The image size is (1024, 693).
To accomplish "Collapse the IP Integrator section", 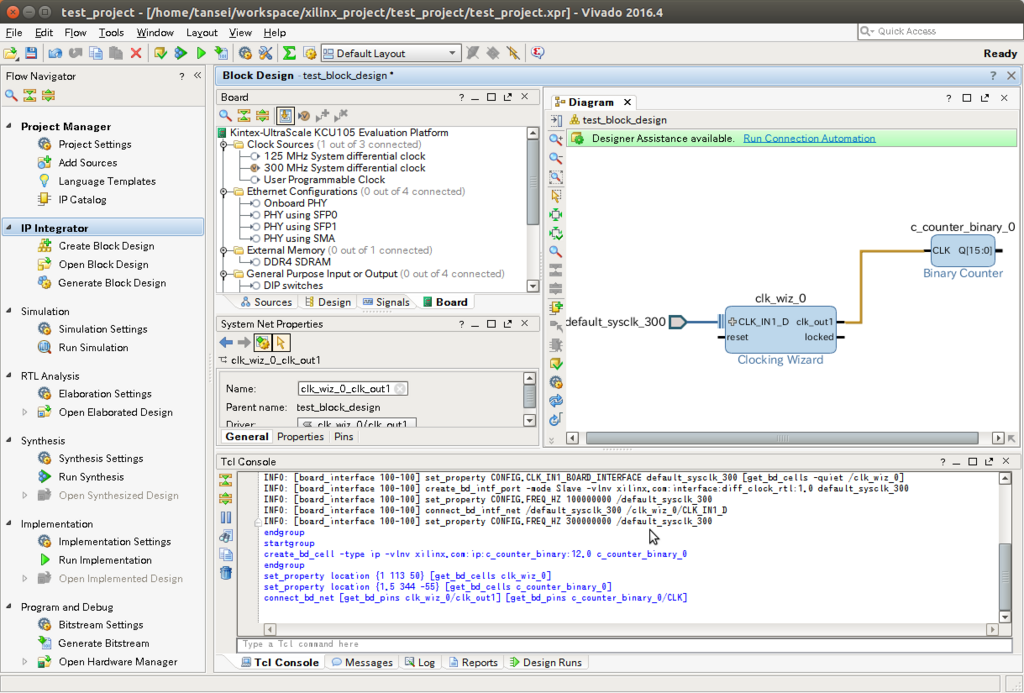I will point(9,228).
